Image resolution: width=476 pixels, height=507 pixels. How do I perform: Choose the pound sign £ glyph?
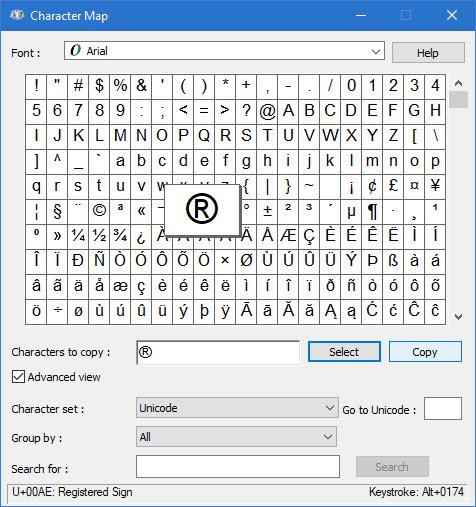click(x=393, y=186)
